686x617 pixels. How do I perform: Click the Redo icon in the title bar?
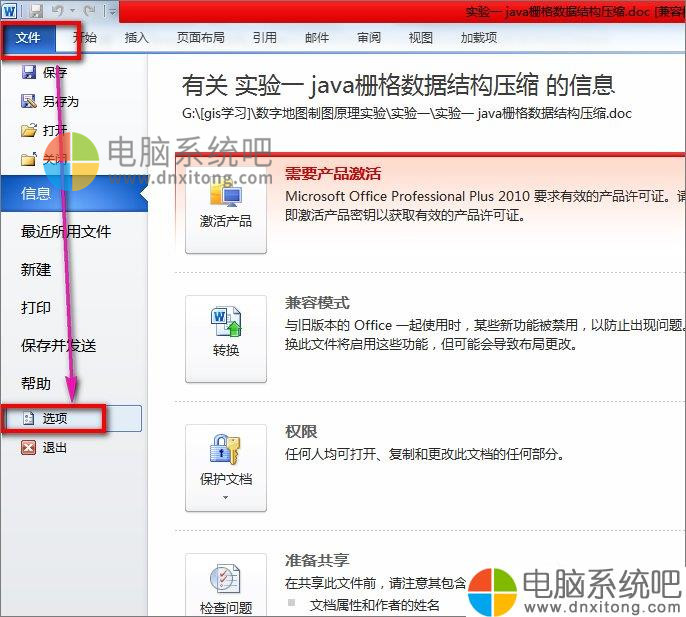click(89, 11)
